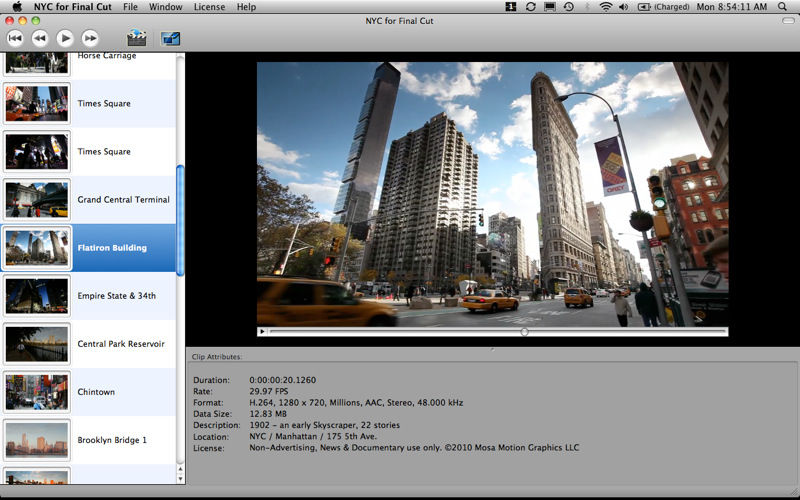This screenshot has height=500, width=800.
Task: Select the Brooklyn Bridge 1 clip
Action: (88, 440)
